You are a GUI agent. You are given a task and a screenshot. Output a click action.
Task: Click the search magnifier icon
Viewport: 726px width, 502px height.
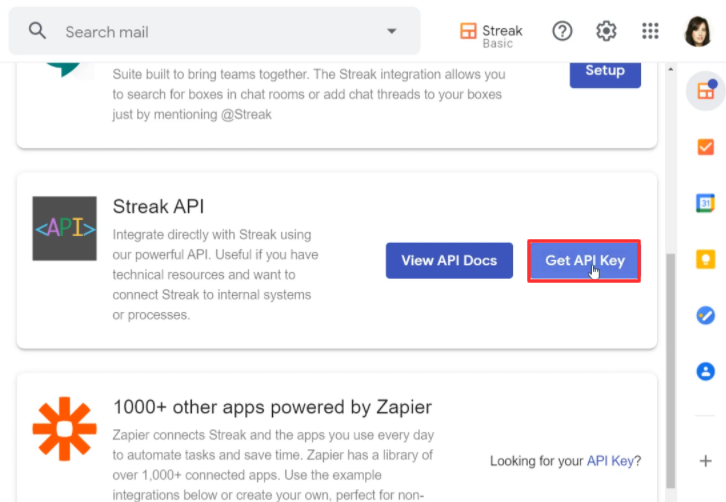click(x=37, y=31)
